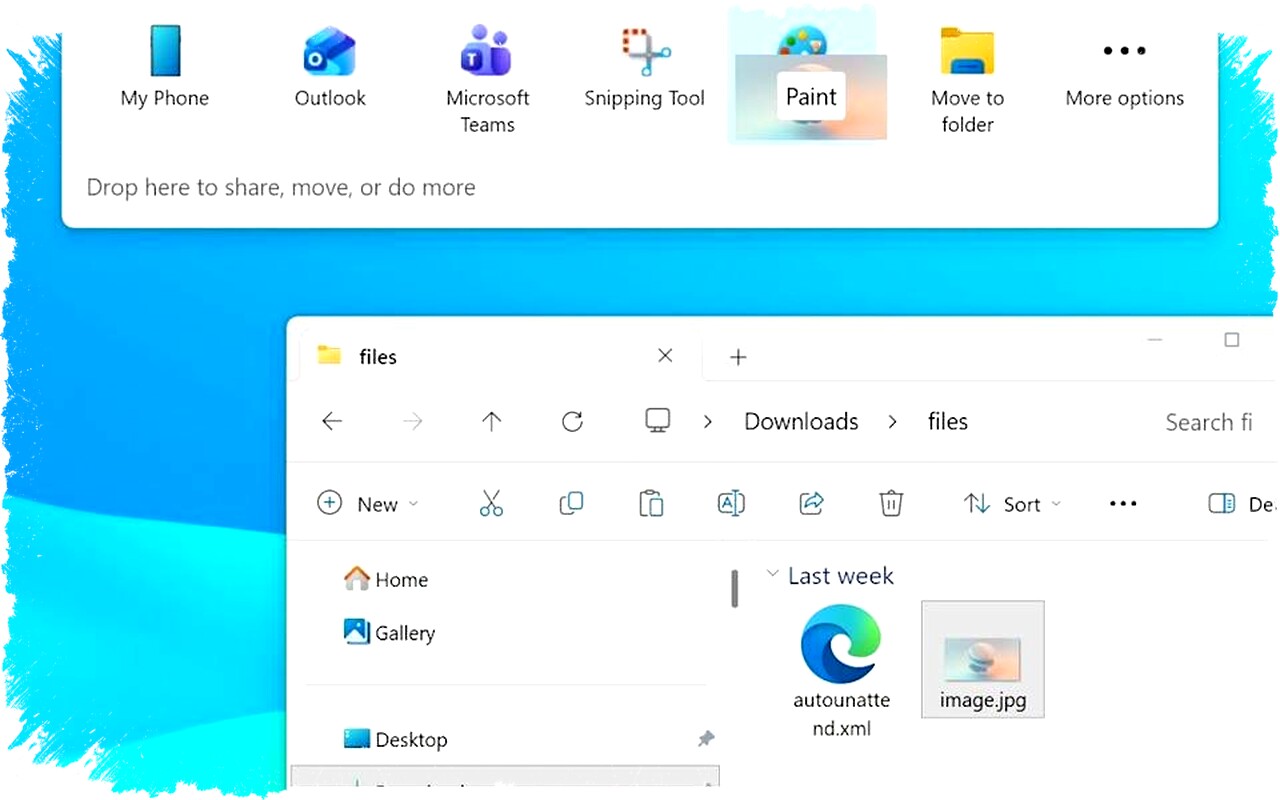Click the Paste clipboard icon
Image resolution: width=1280 pixels, height=800 pixels.
(x=651, y=503)
